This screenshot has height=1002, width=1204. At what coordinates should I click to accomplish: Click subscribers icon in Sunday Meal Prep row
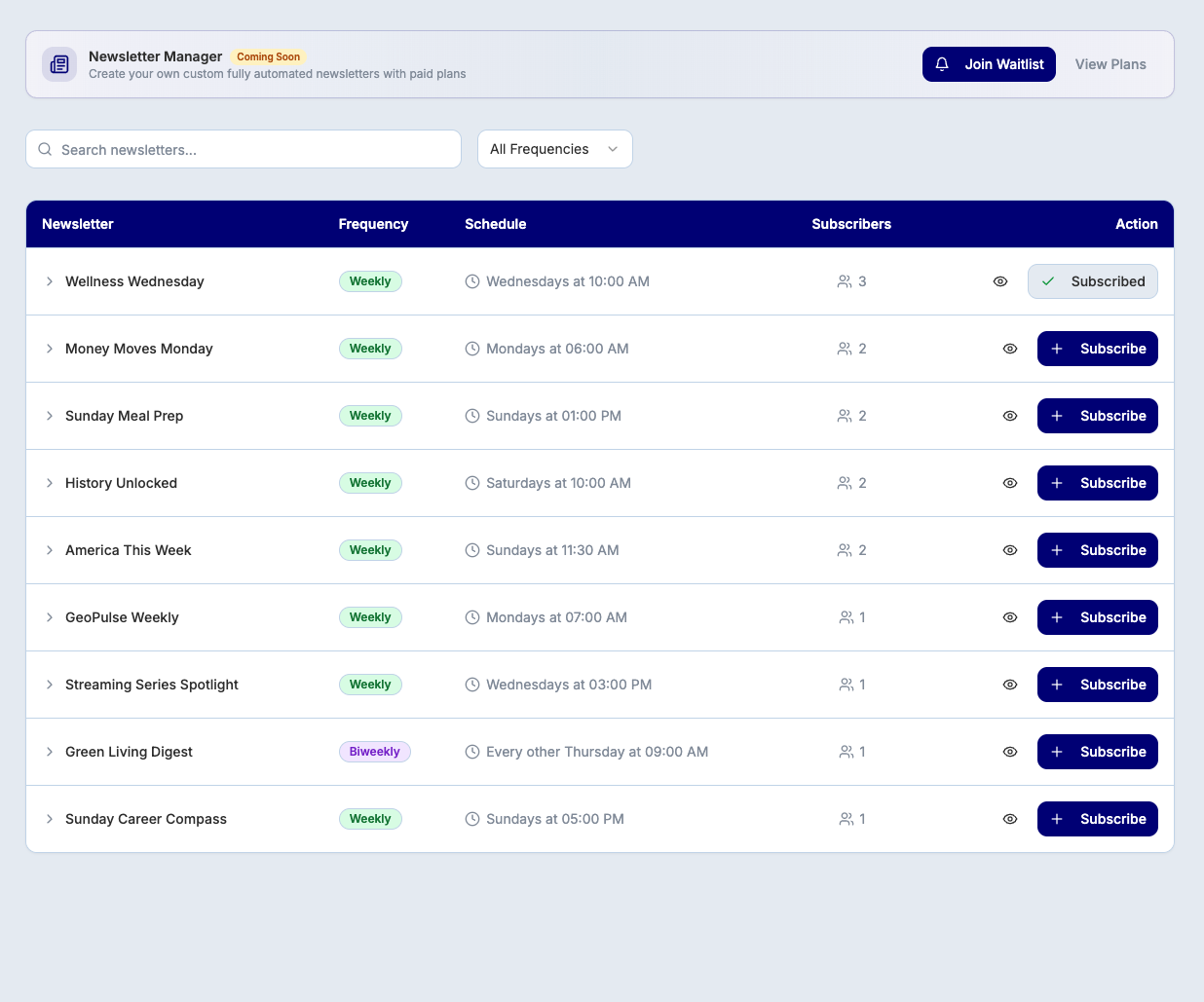845,416
